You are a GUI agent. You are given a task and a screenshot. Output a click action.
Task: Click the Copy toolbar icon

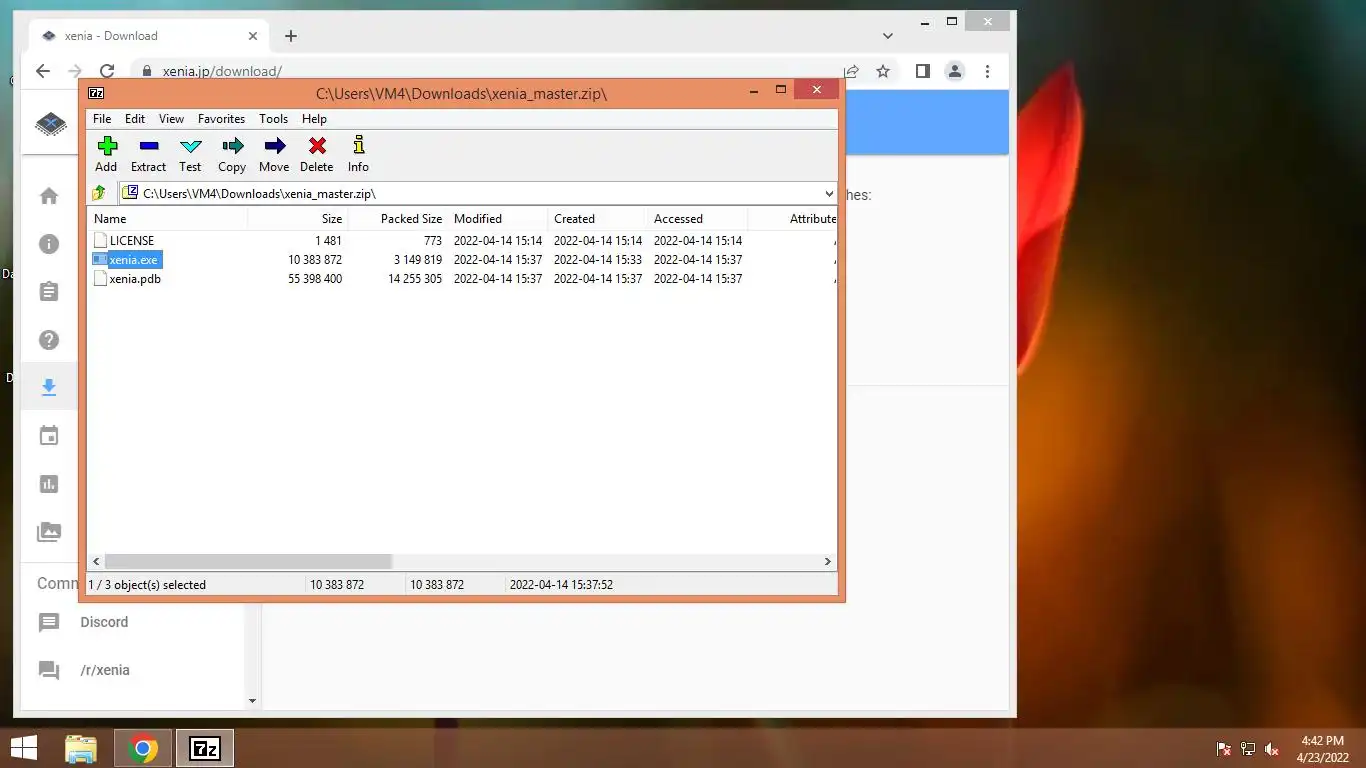(x=232, y=147)
